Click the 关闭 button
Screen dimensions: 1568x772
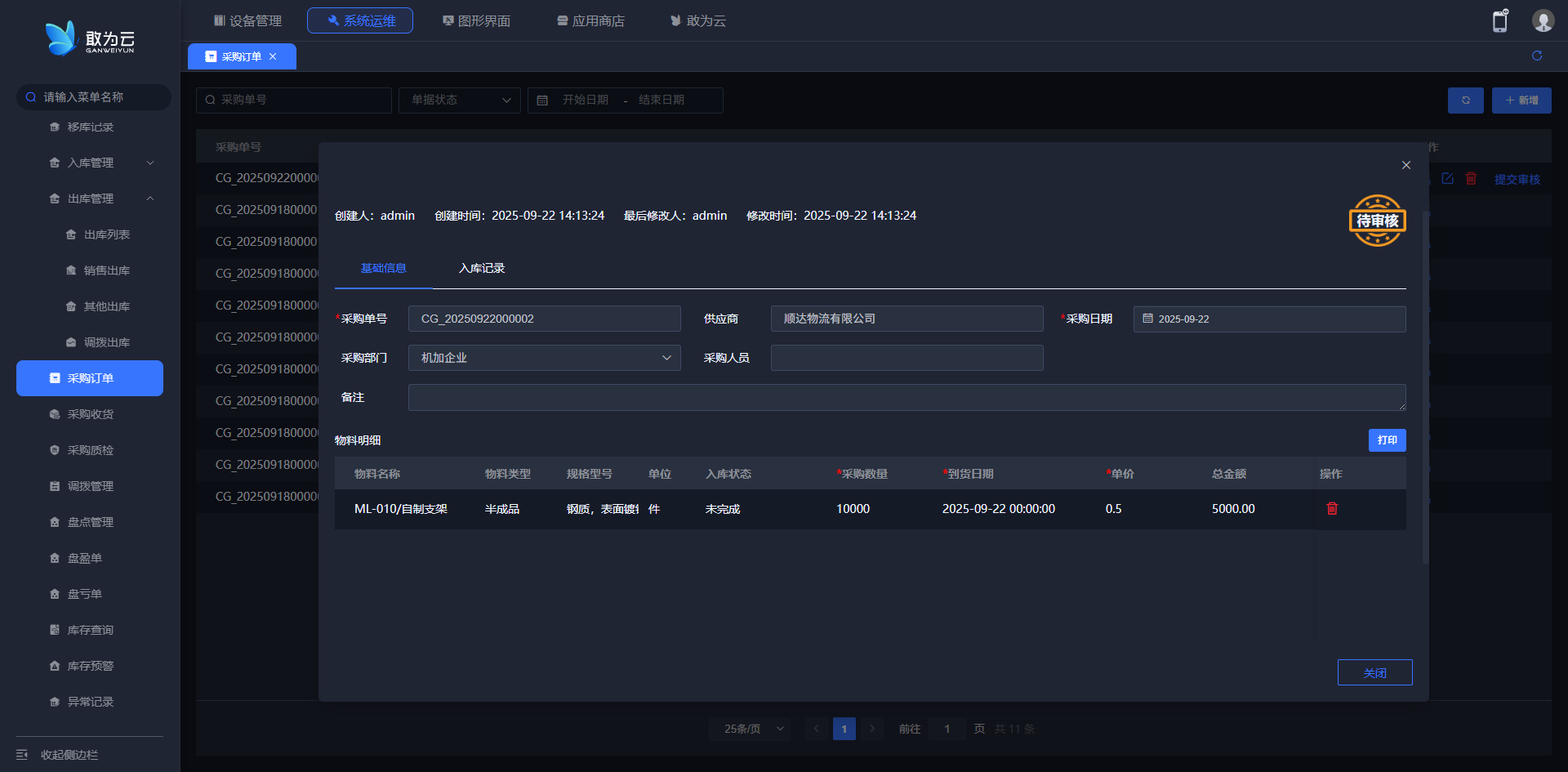coord(1374,672)
